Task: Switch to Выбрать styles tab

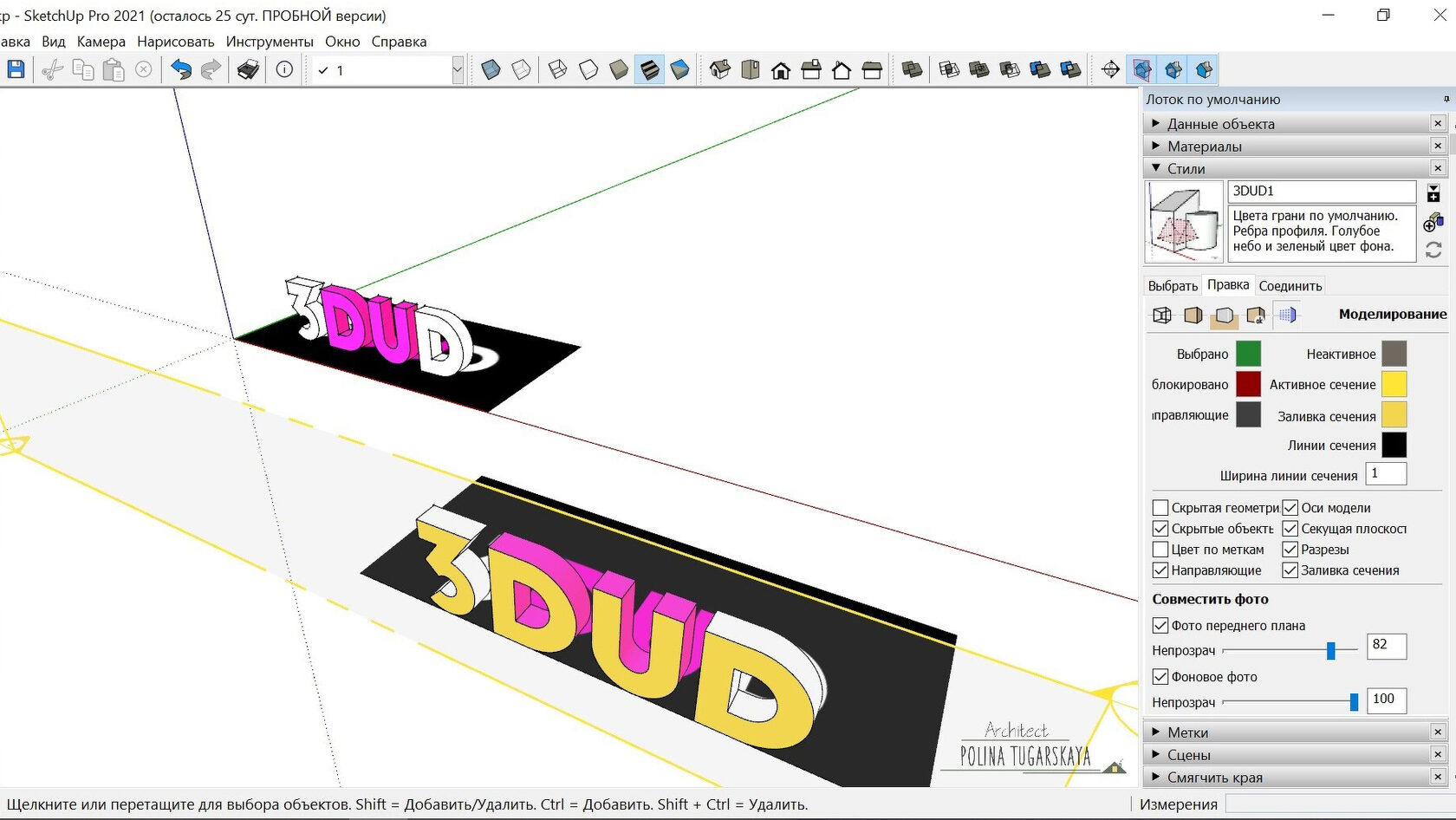Action: (1173, 286)
